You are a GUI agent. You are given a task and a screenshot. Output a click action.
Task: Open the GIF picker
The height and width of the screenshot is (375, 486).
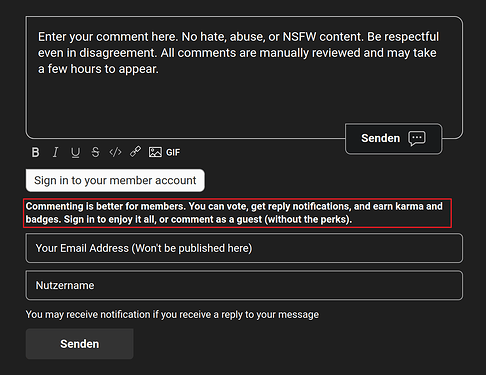(x=173, y=153)
